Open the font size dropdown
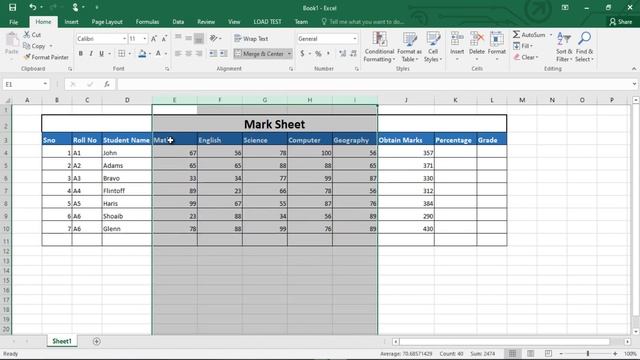 click(x=144, y=39)
